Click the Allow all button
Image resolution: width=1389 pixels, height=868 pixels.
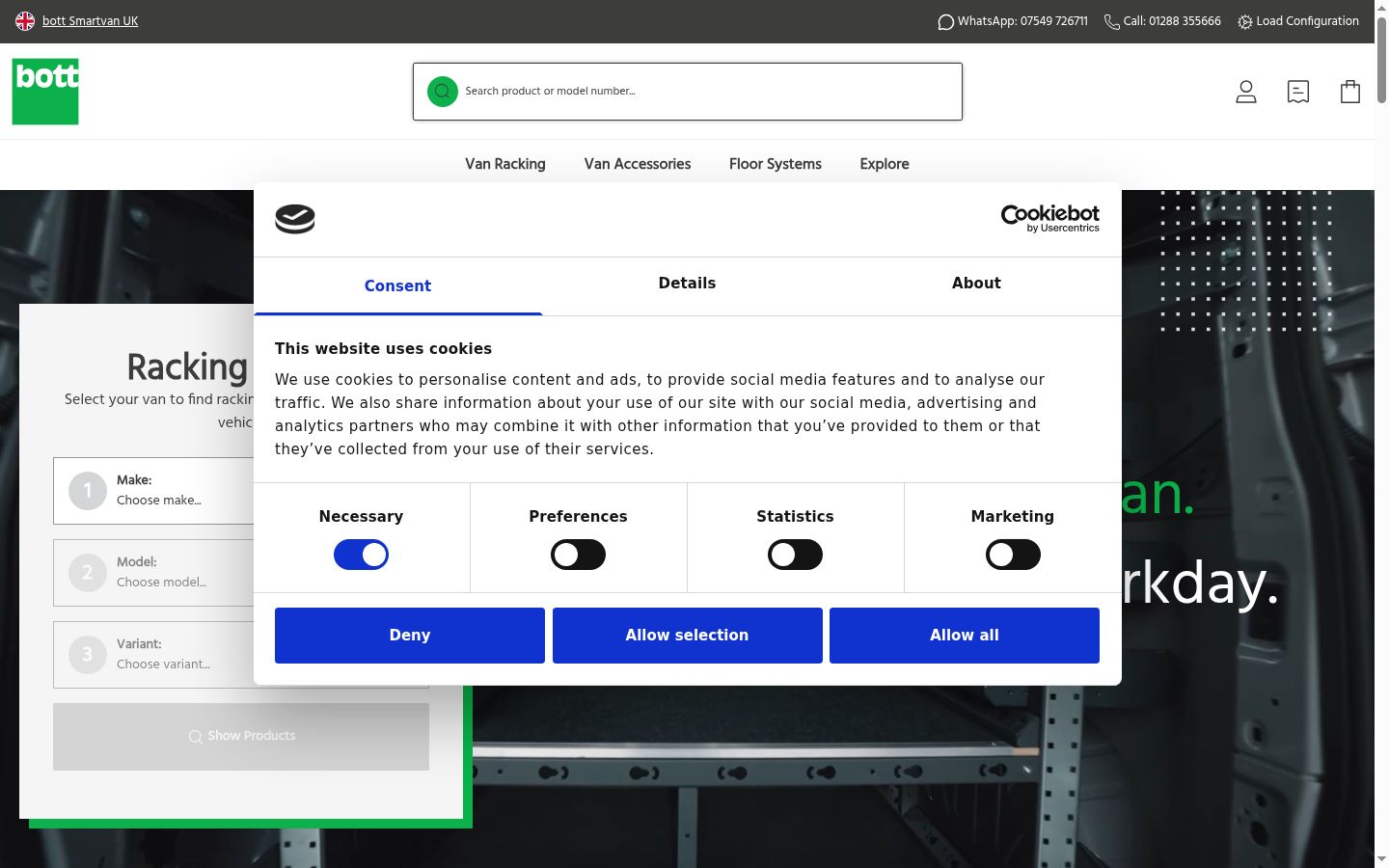click(x=965, y=636)
